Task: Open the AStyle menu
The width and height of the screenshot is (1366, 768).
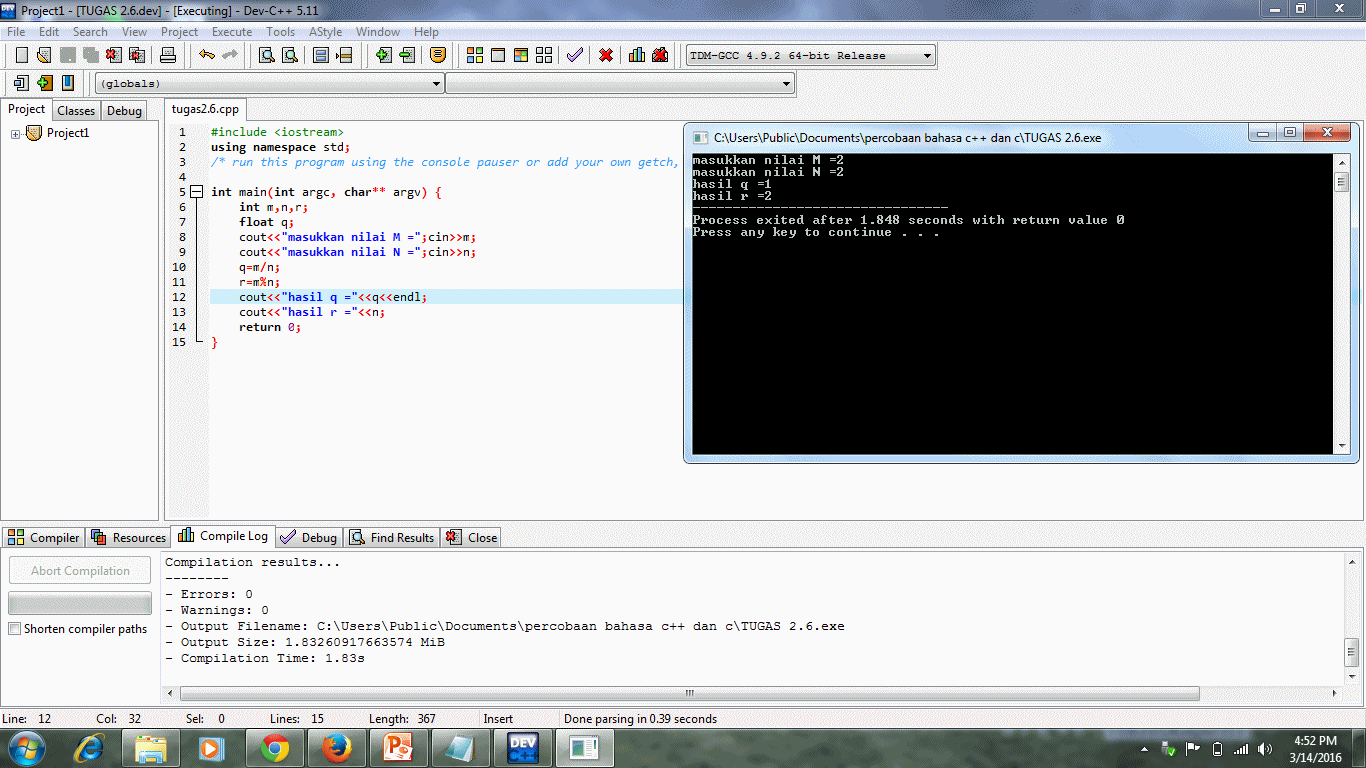Action: click(326, 32)
